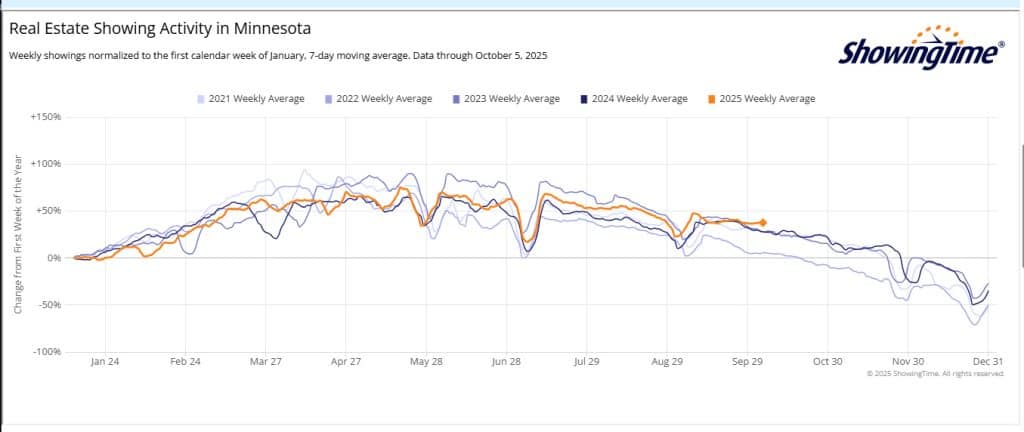1024x432 pixels.
Task: Click the y-axis title text
Action: (x=18, y=235)
